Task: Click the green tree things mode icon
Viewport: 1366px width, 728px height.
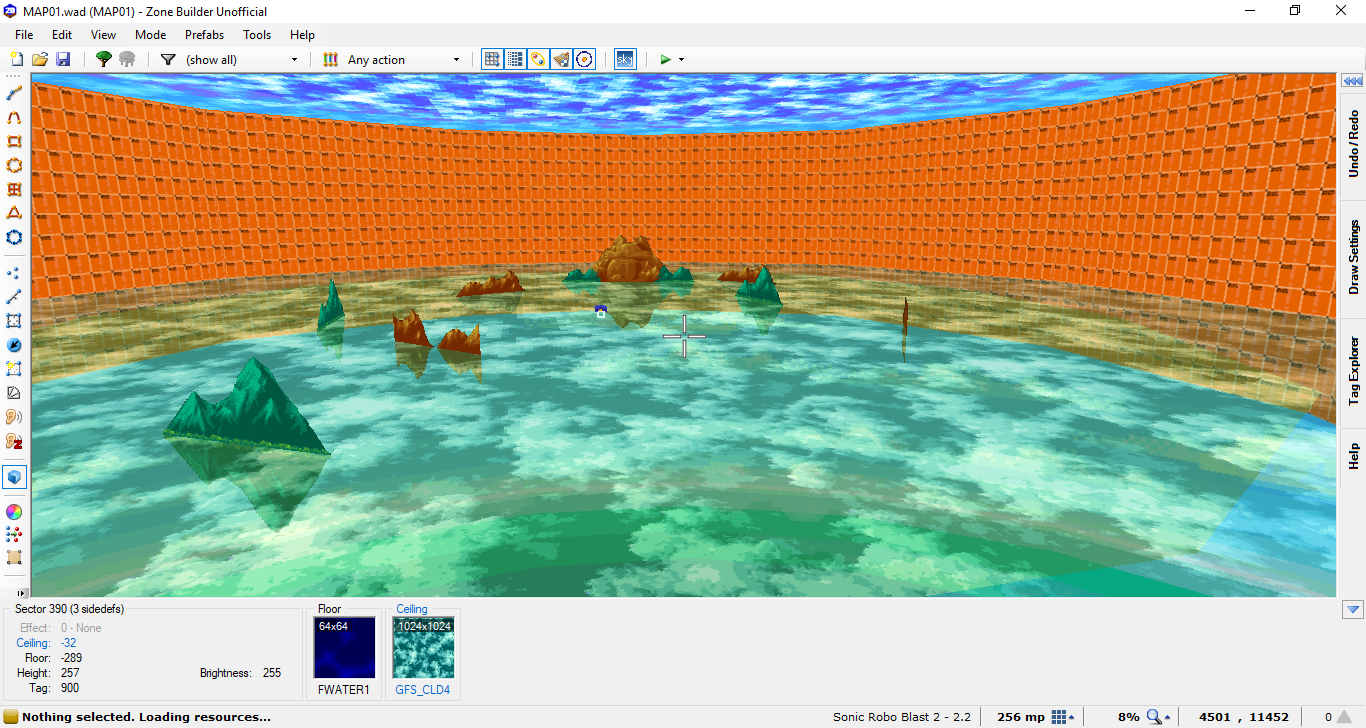Action: pyautogui.click(x=103, y=60)
